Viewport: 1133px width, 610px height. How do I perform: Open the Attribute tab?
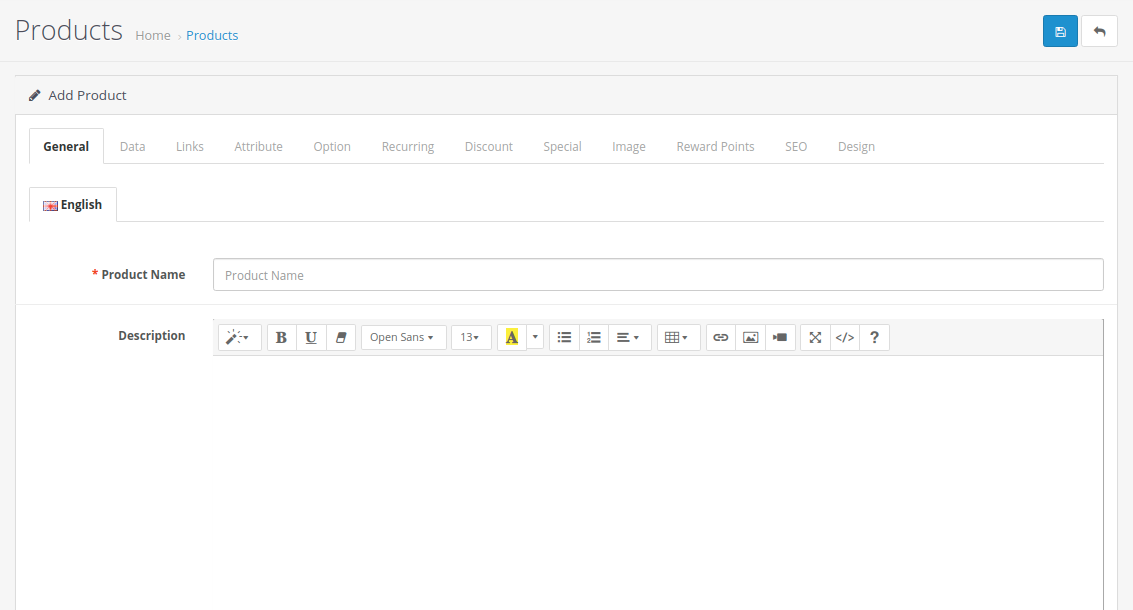(x=258, y=147)
